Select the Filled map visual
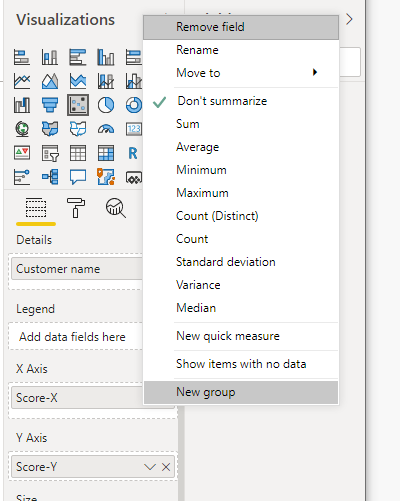This screenshot has height=501, width=400. [50, 129]
